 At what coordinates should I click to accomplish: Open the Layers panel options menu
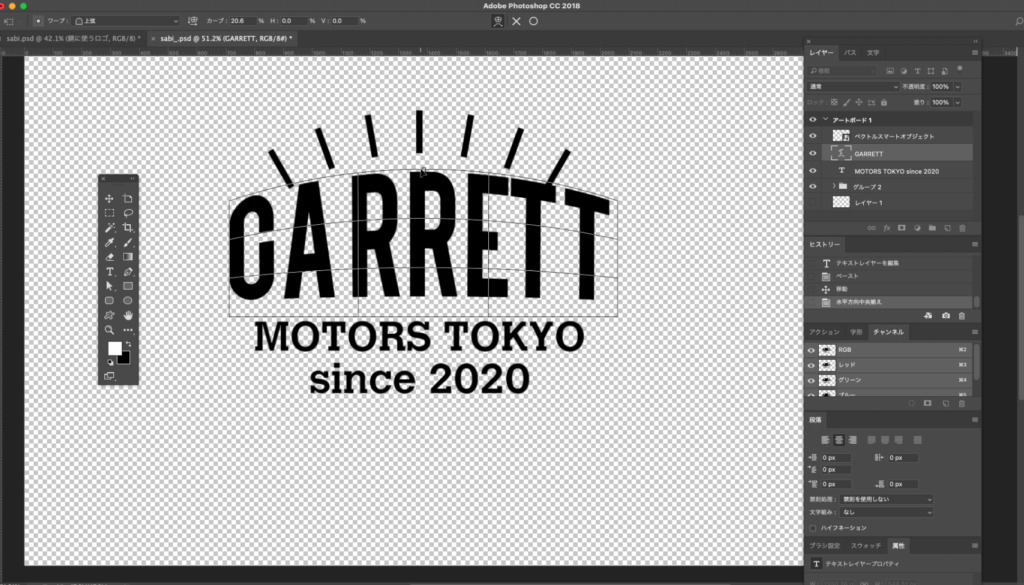tap(974, 52)
